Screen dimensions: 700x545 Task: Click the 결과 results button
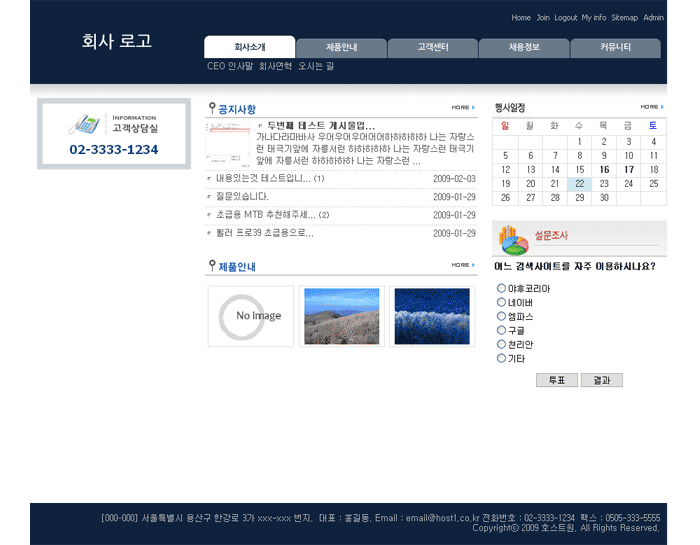[x=601, y=380]
